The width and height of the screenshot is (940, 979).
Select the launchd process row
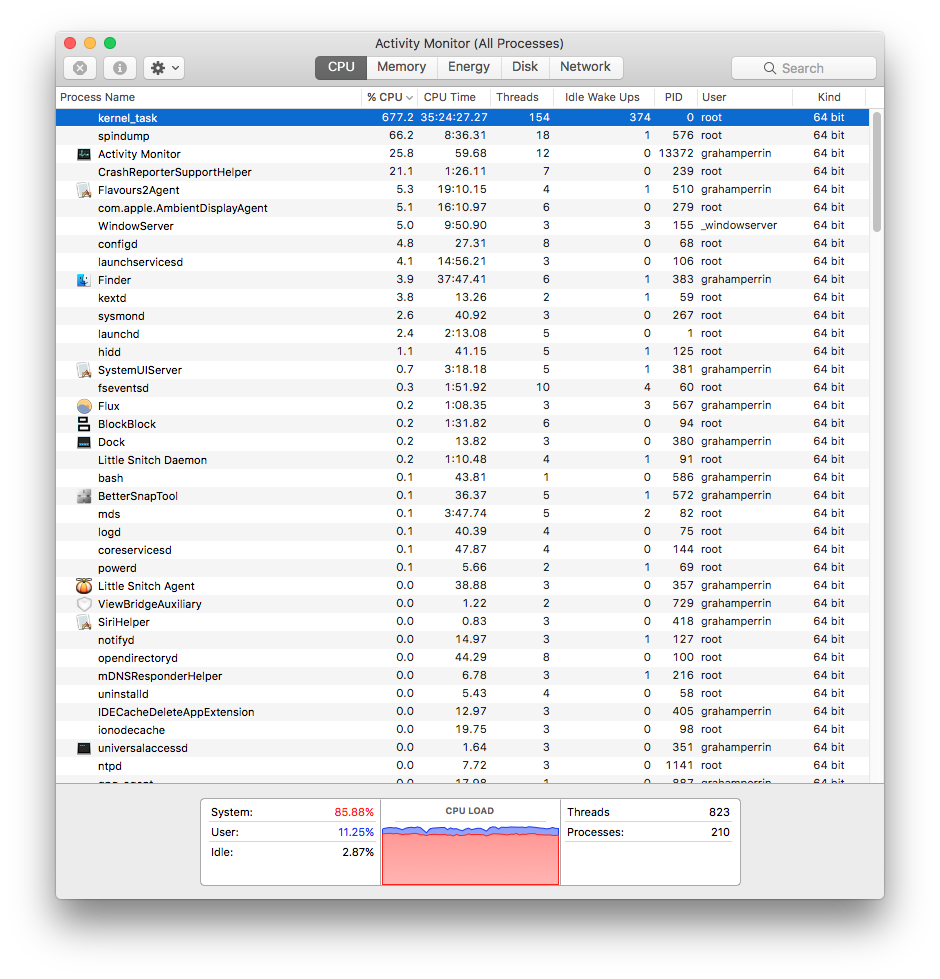(x=463, y=334)
